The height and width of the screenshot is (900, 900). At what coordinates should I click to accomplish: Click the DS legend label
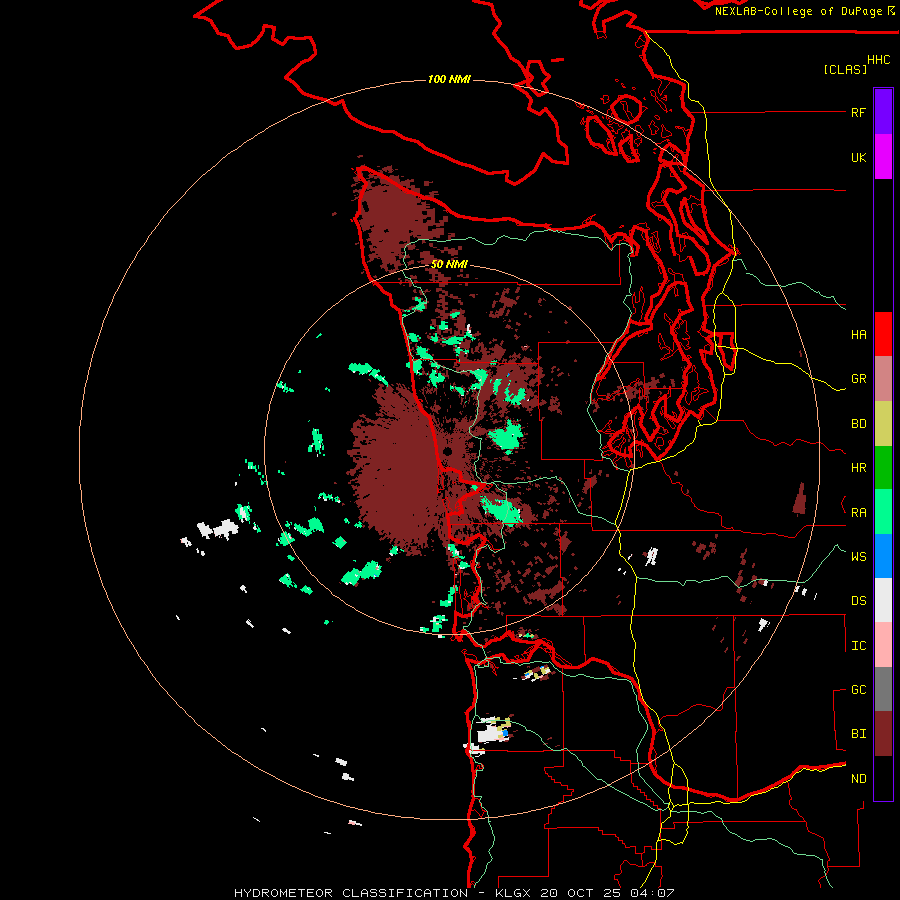point(858,601)
